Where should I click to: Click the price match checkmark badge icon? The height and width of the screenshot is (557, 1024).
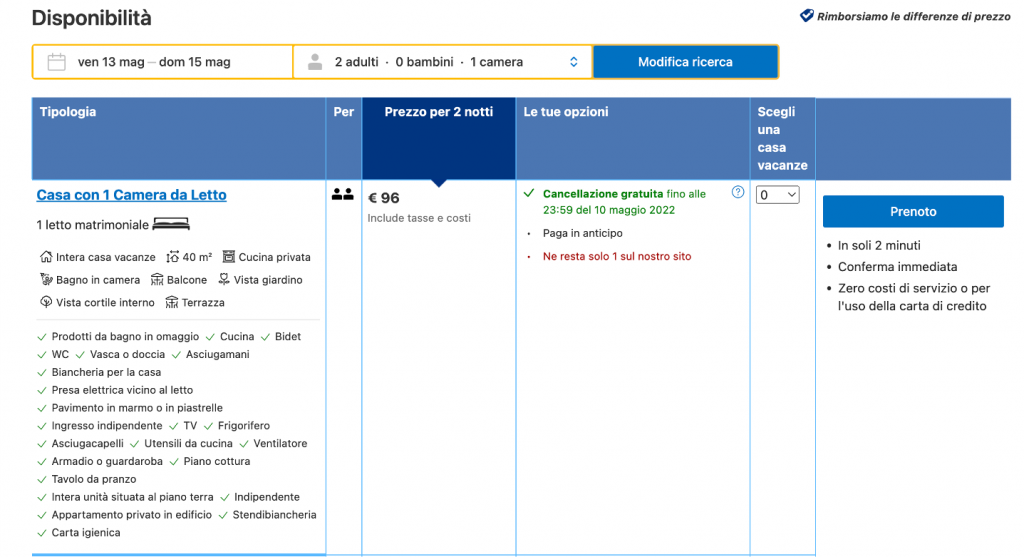pos(806,16)
